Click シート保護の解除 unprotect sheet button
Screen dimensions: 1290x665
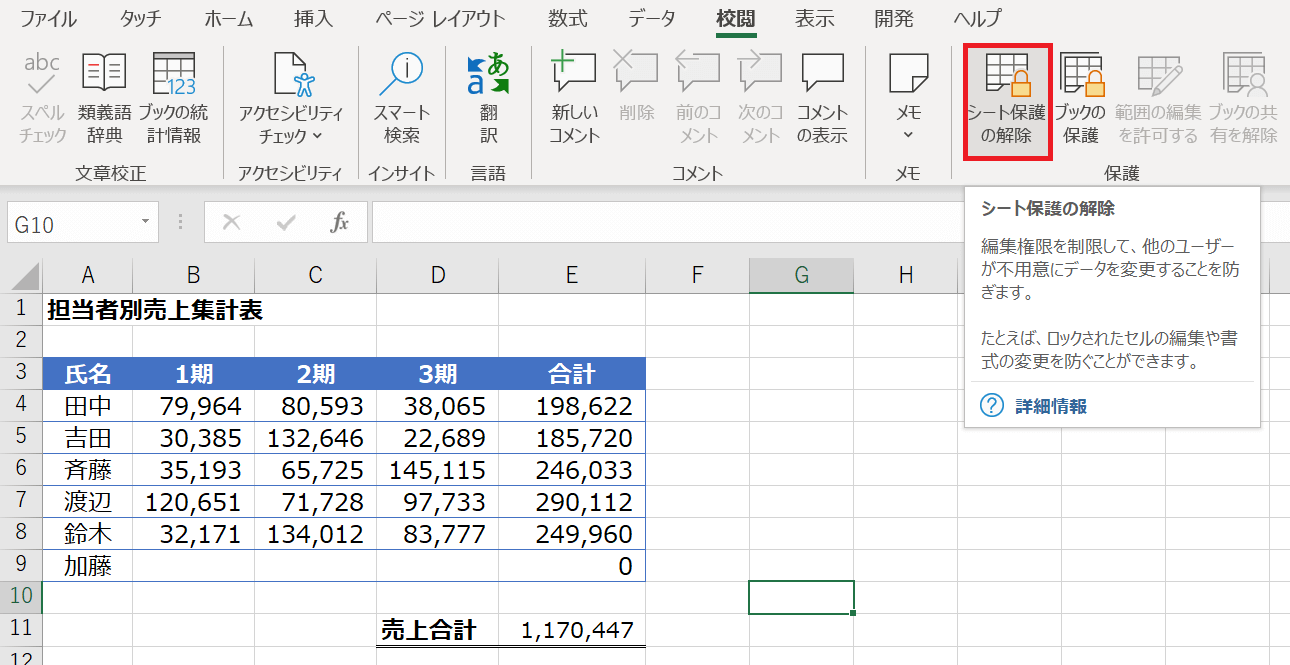tap(1006, 100)
